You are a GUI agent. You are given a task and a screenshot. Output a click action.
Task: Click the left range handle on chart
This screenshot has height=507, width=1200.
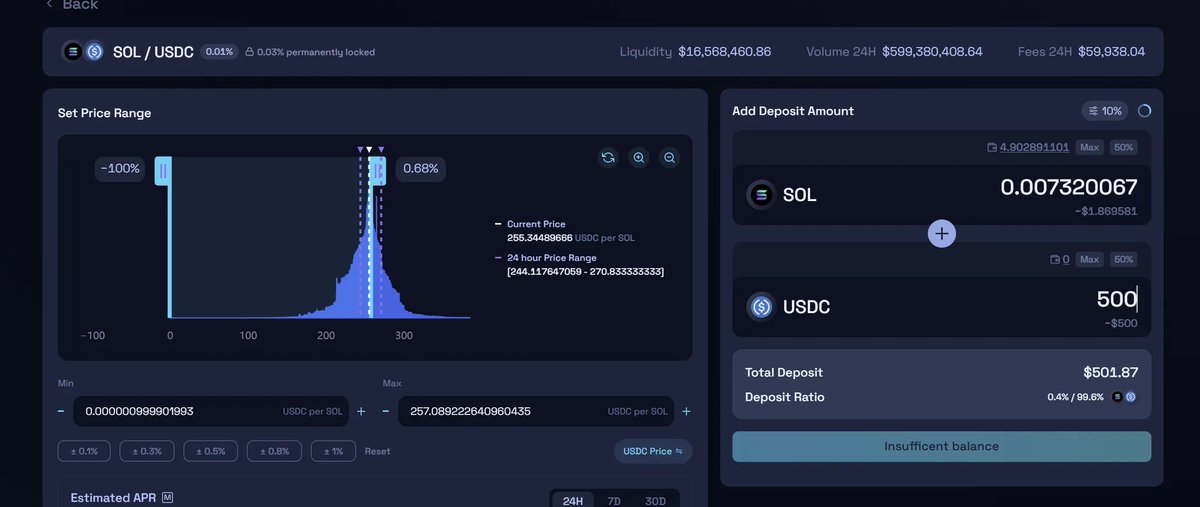(x=162, y=170)
